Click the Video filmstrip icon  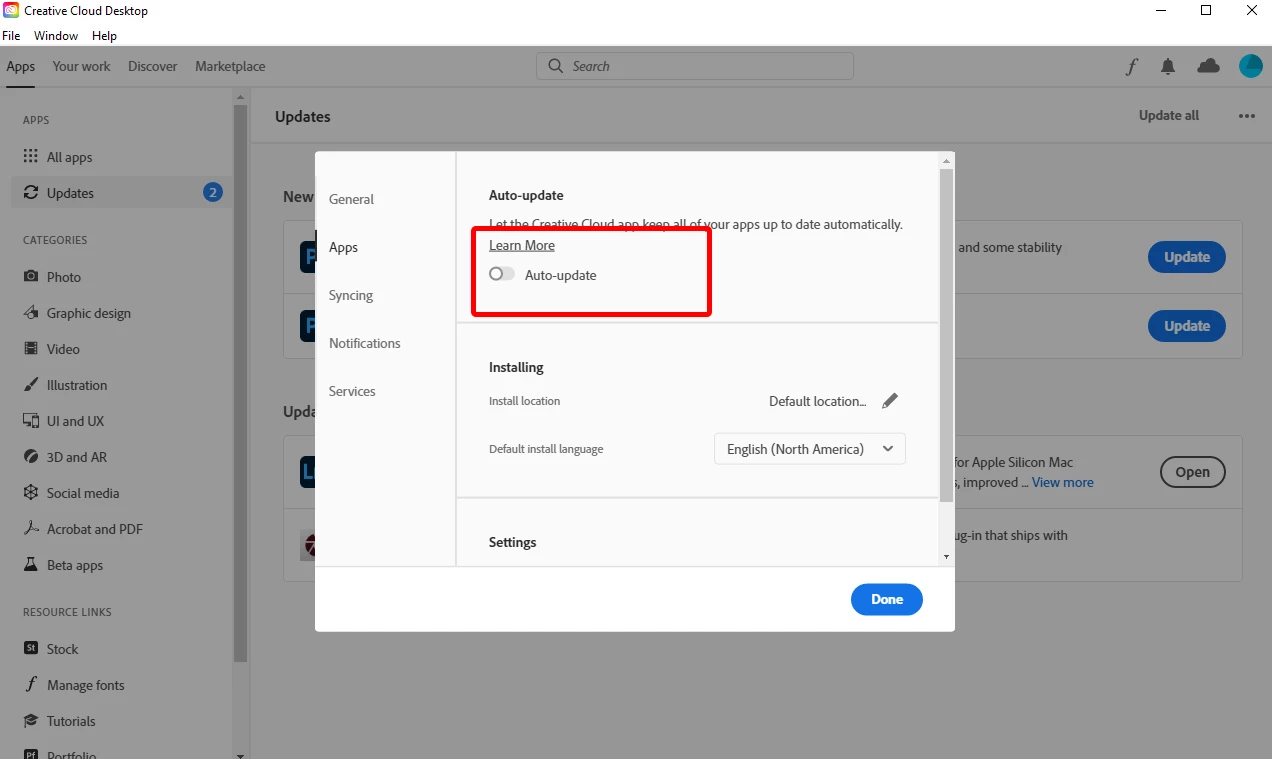[31, 349]
